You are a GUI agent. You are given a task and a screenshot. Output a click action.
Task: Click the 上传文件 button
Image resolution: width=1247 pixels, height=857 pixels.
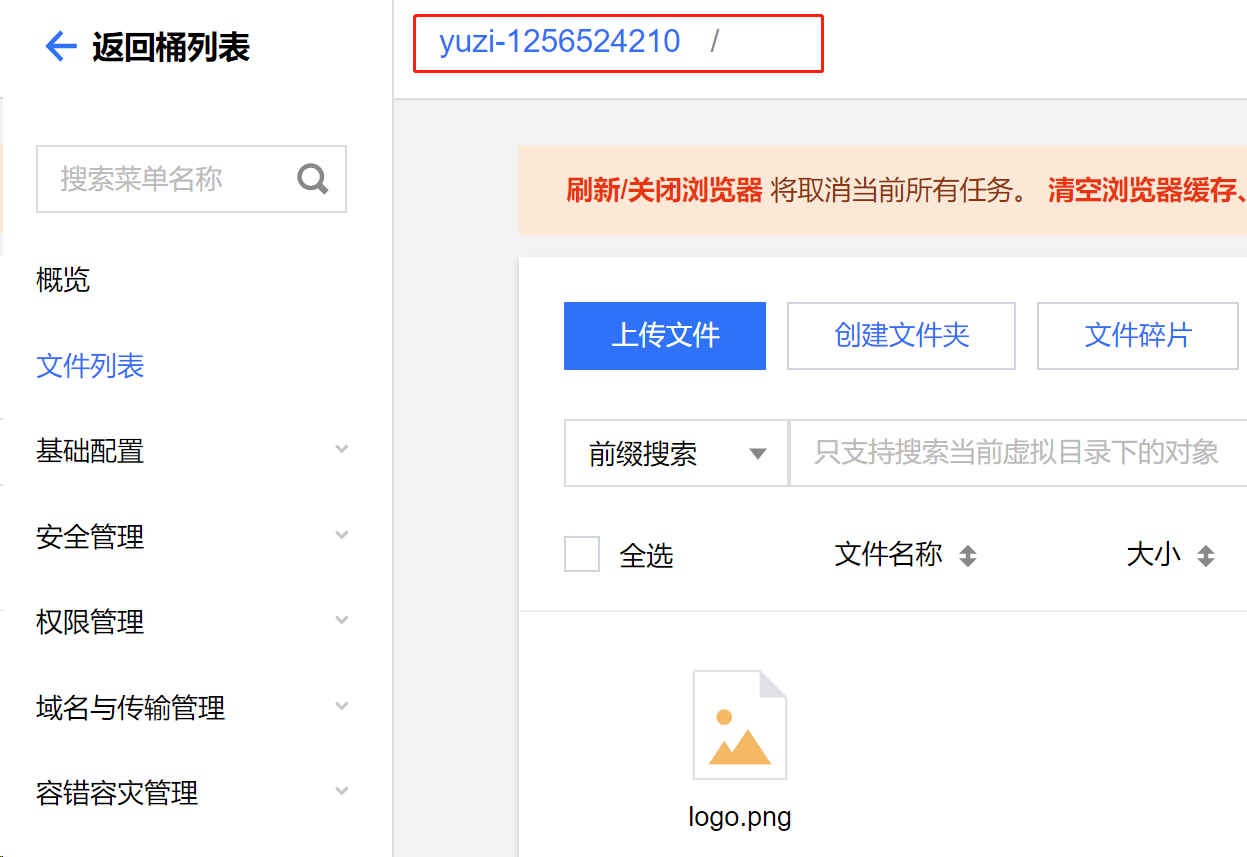[665, 336]
